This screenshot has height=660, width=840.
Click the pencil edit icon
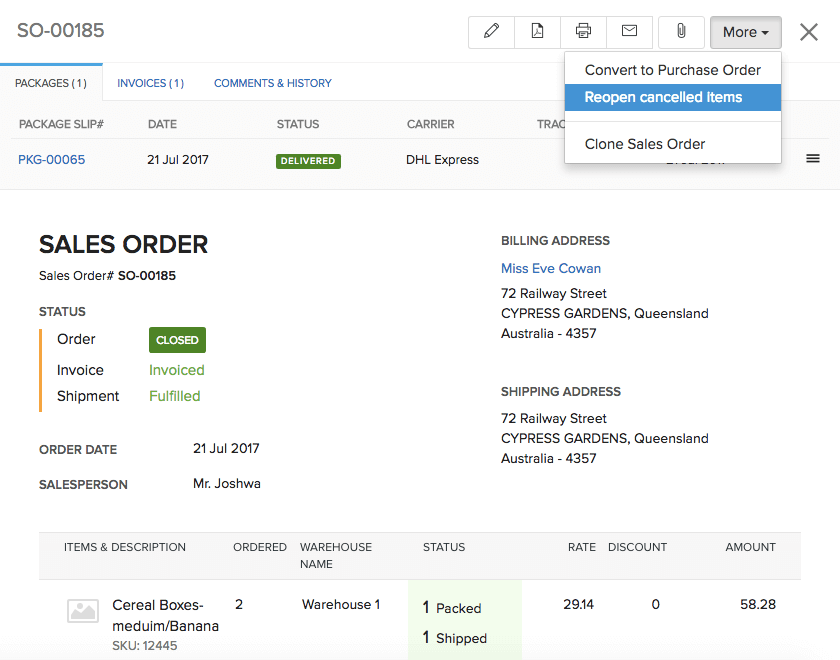pyautogui.click(x=491, y=32)
